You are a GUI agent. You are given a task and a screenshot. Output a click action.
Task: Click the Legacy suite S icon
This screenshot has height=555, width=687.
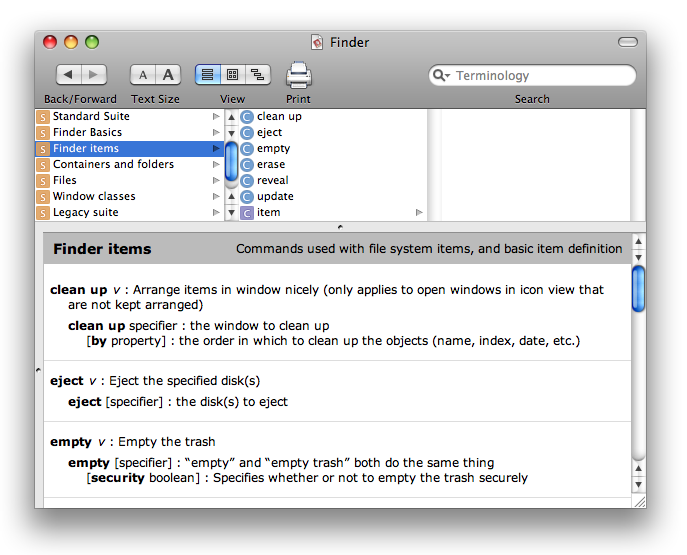42,213
